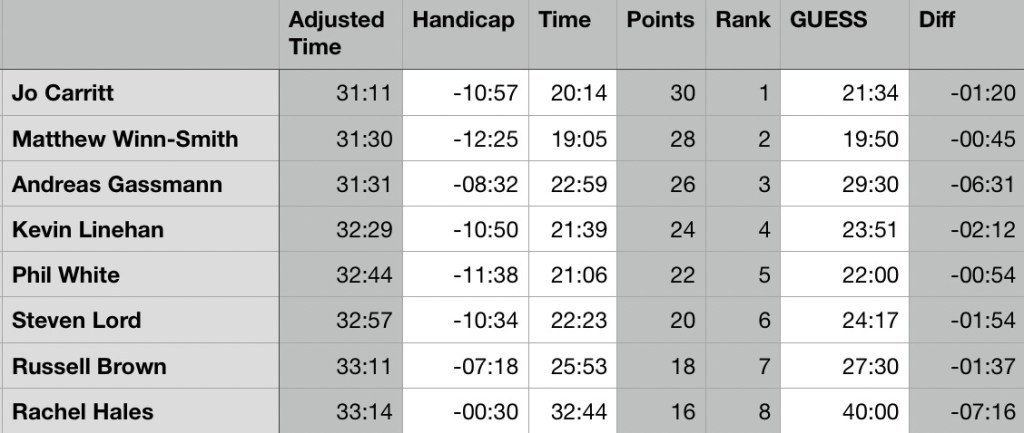Image resolution: width=1024 pixels, height=433 pixels.
Task: Select Russell Brown's guess of 27:30
Action: 870,366
